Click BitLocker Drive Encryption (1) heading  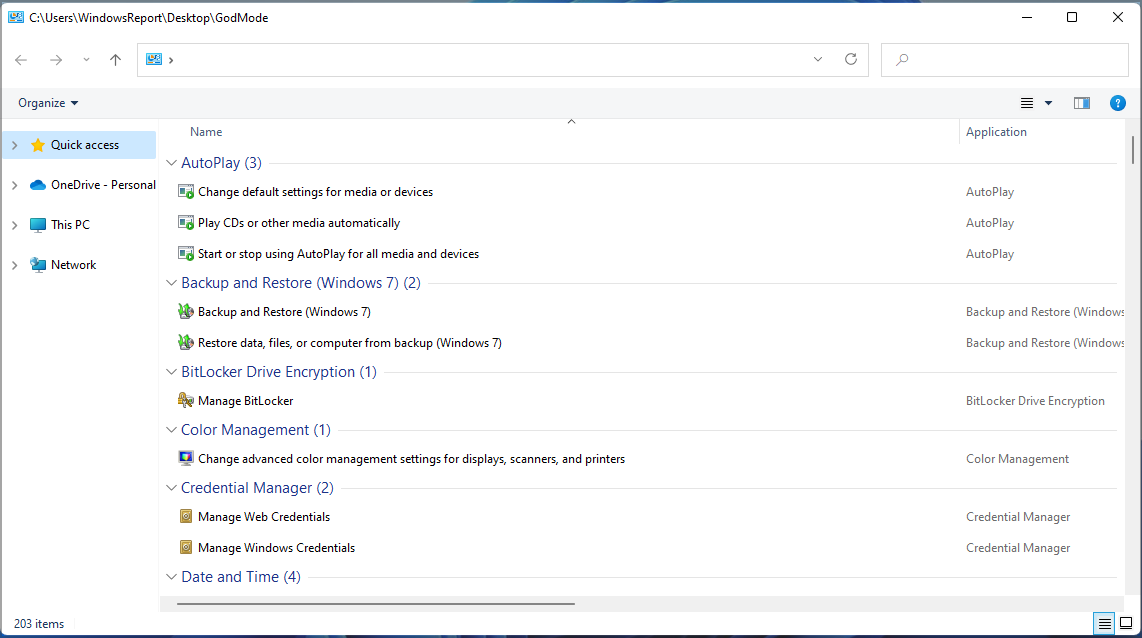(x=279, y=372)
